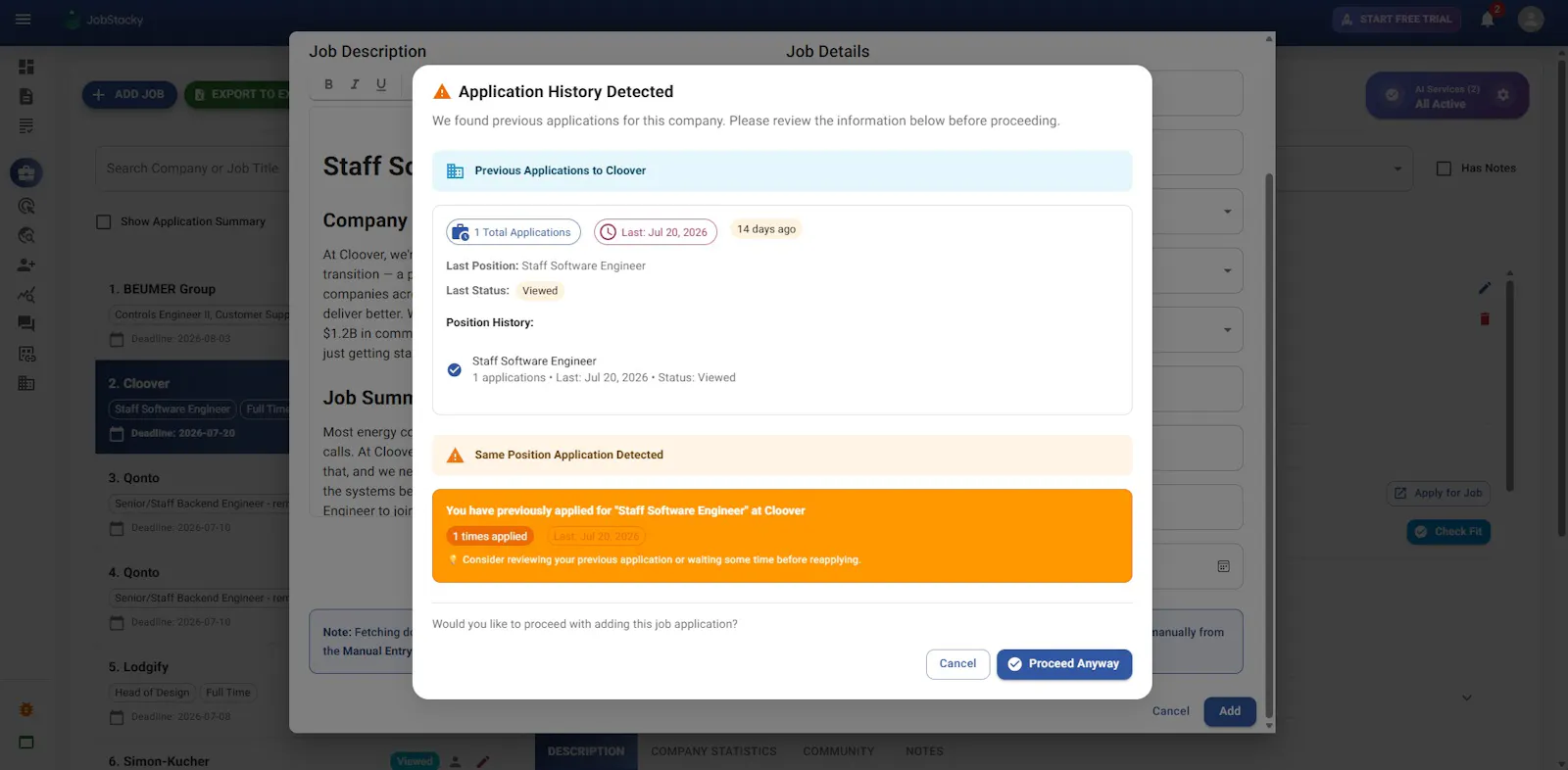This screenshot has width=1568, height=770.
Task: Click the Add button in job dialog
Action: [1230, 711]
